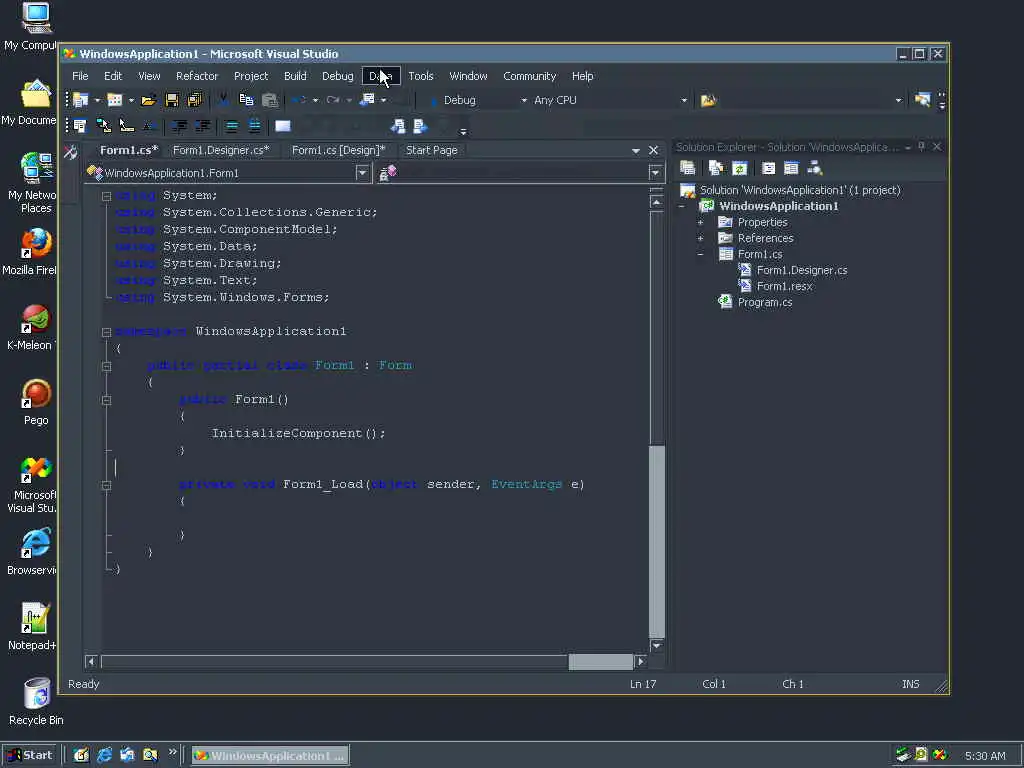Open the active files list dropdown arrow
The width and height of the screenshot is (1024, 768).
point(635,151)
